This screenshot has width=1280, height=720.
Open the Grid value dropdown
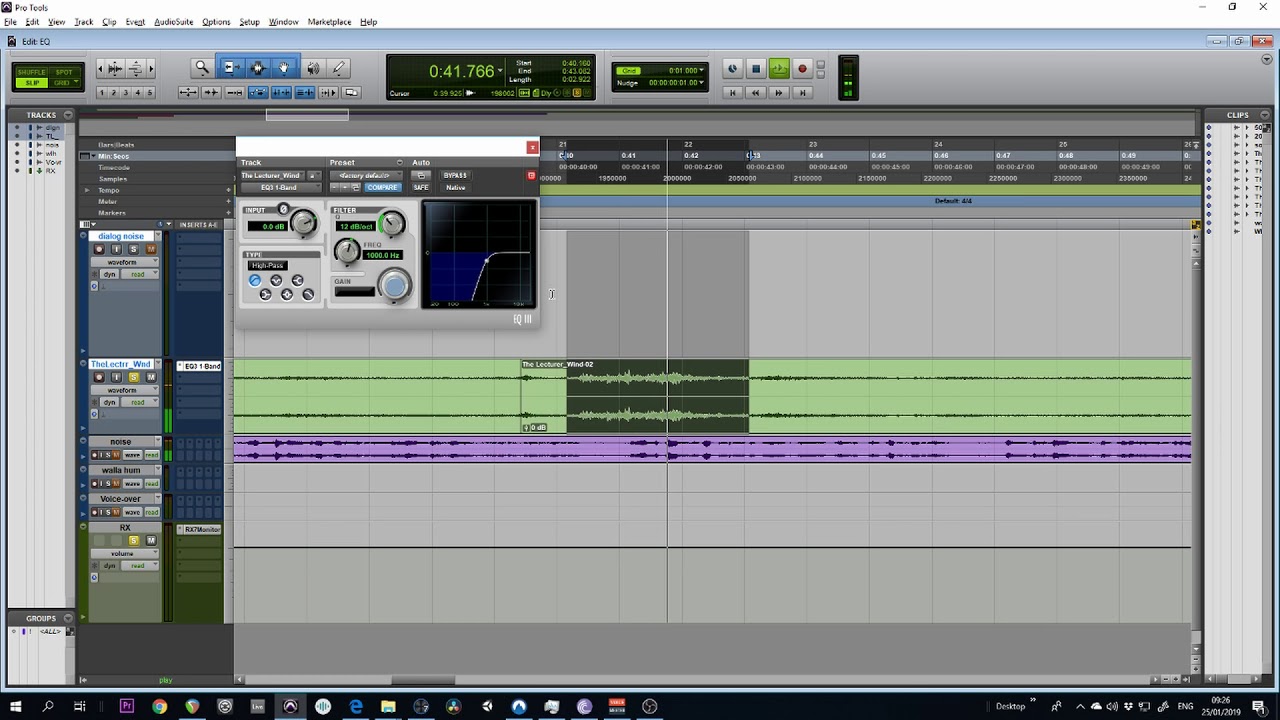coord(701,71)
